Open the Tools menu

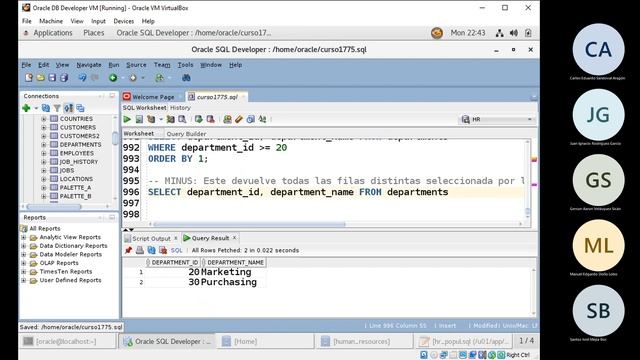point(185,65)
